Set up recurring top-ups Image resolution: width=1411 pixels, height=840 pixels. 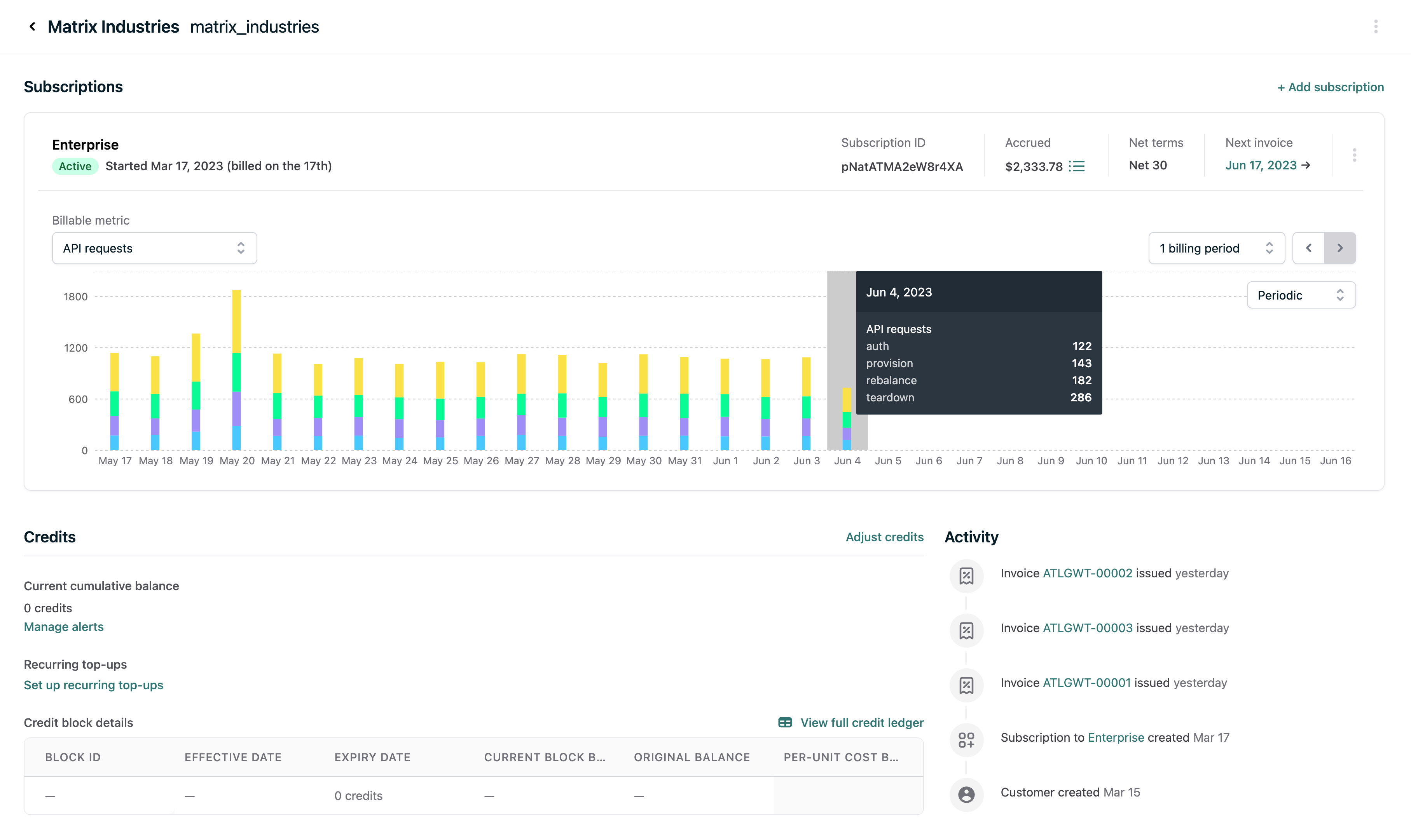point(93,685)
